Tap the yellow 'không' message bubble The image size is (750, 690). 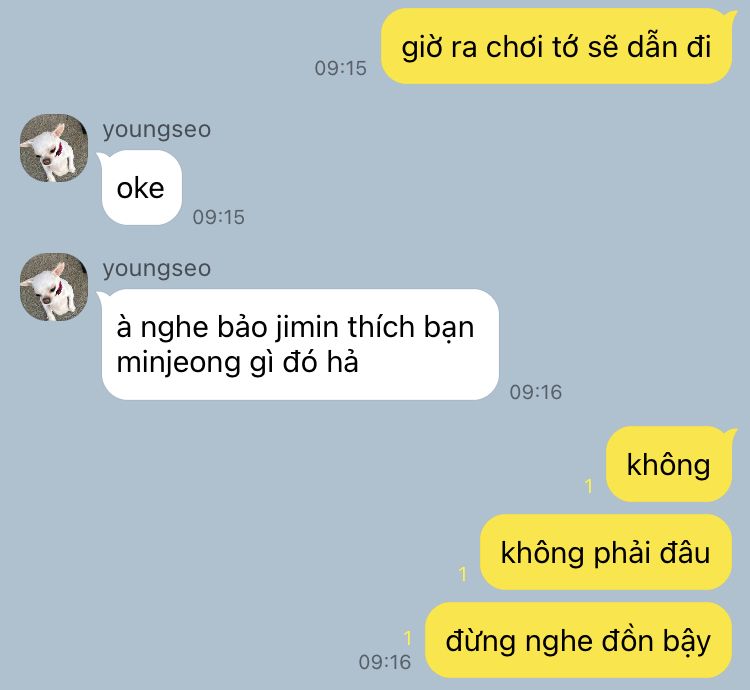click(x=670, y=464)
